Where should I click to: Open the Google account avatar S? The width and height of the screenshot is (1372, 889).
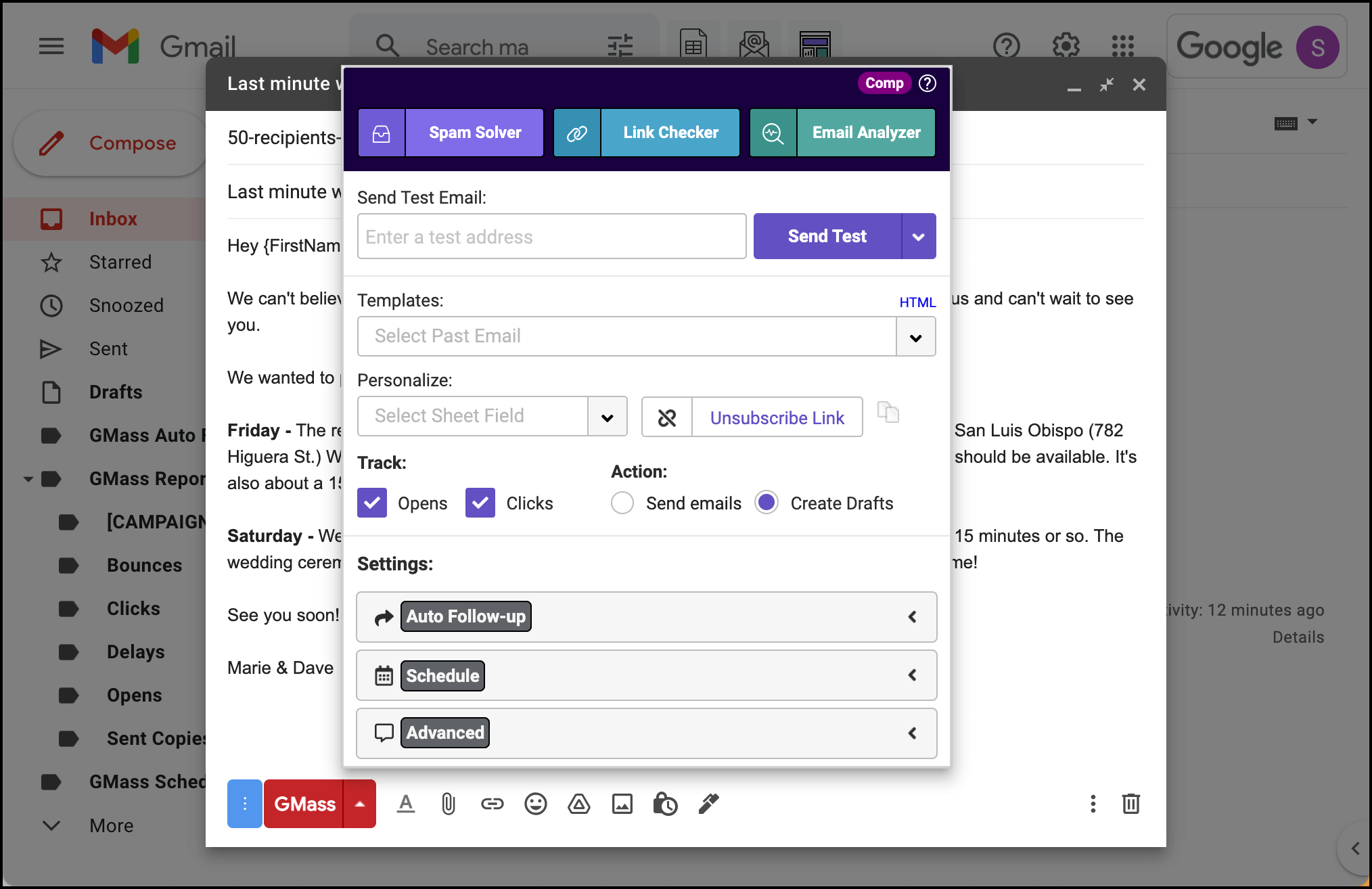point(1317,47)
